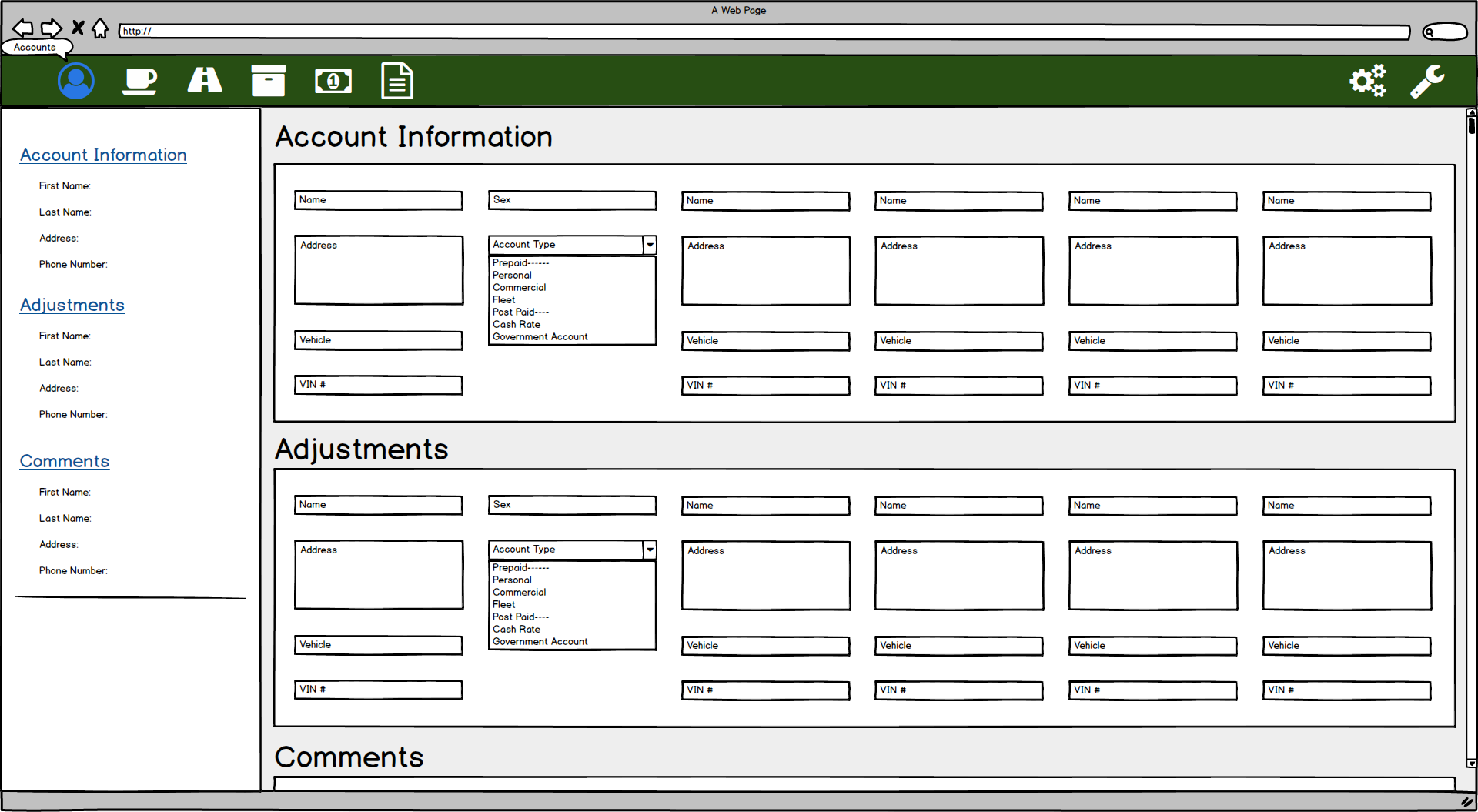
Task: Click last-column VIN # field in Account Information
Action: click(1347, 386)
